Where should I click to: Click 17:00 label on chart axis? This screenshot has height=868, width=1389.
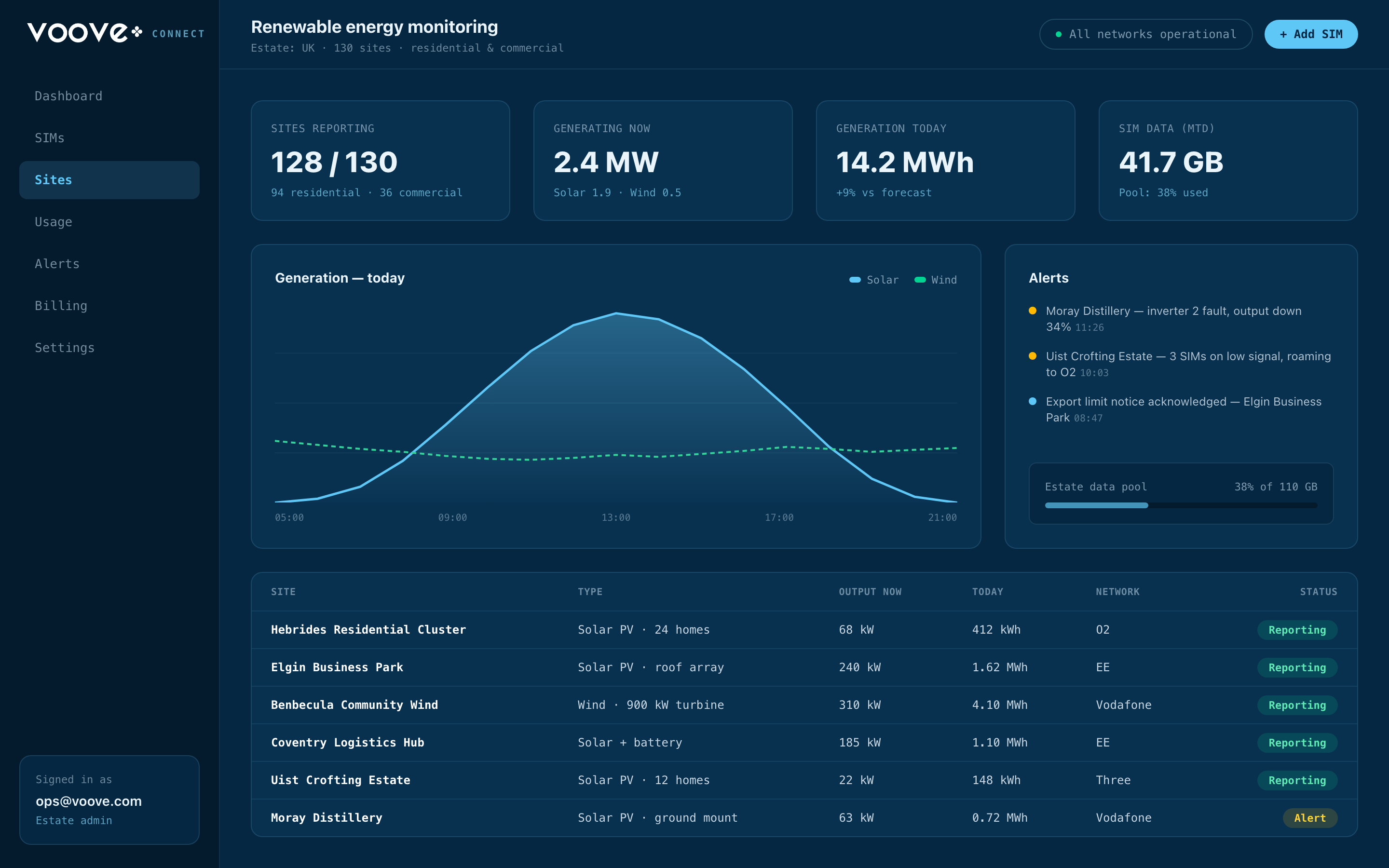[779, 517]
